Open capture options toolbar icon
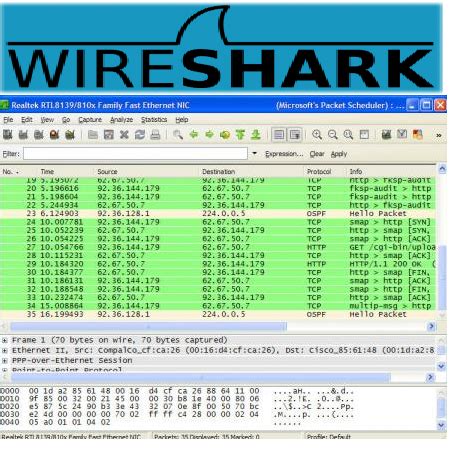 (x=23, y=135)
